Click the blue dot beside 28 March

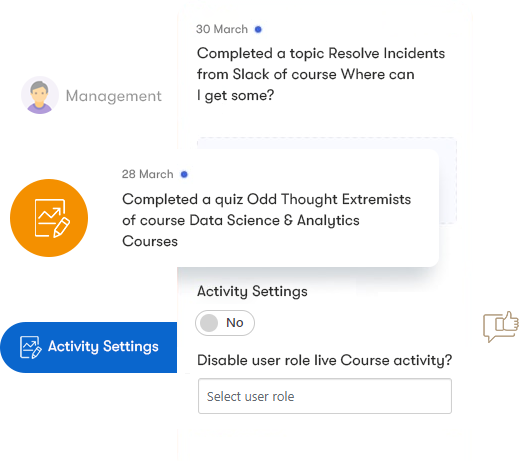tap(184, 174)
